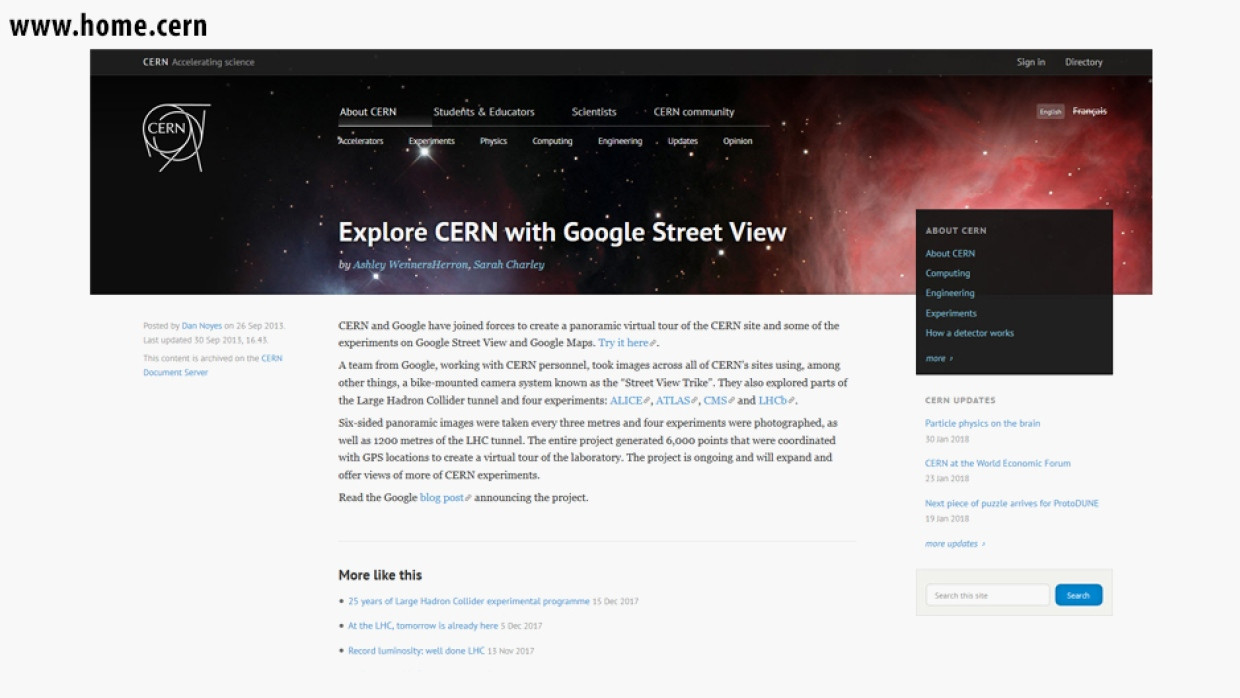The width and height of the screenshot is (1240, 698).
Task: Open 'How a detector works' sidebar link
Action: pyautogui.click(x=969, y=333)
